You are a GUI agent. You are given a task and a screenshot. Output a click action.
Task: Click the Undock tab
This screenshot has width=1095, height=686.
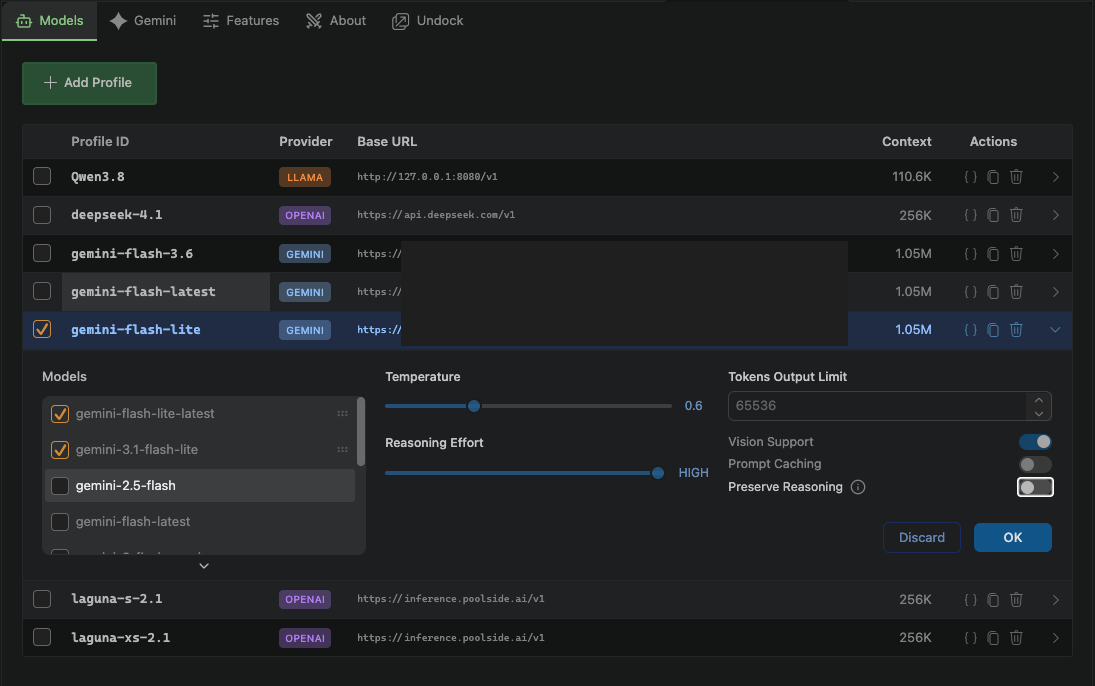pyautogui.click(x=428, y=21)
